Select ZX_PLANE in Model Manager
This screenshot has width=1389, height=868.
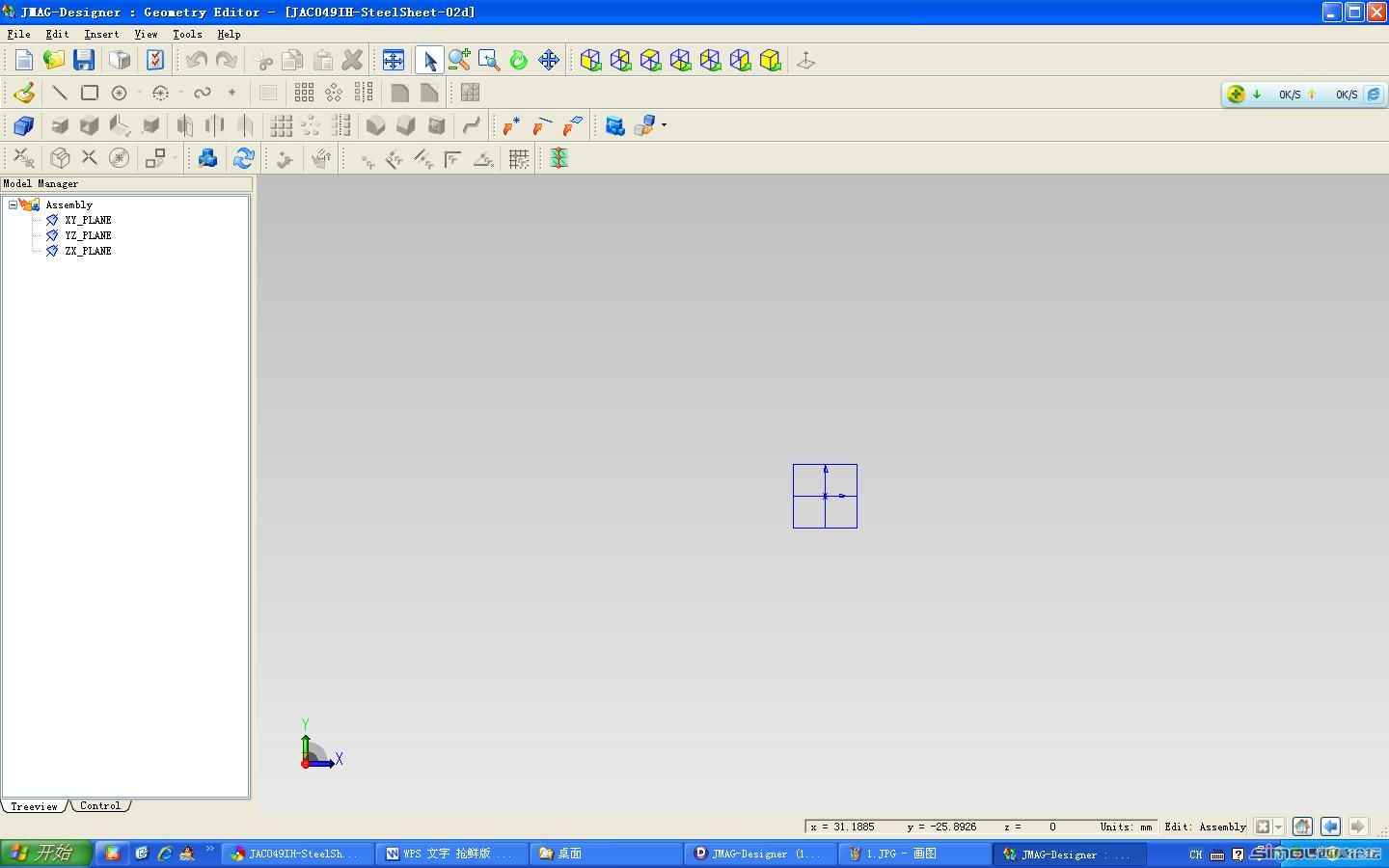(88, 251)
